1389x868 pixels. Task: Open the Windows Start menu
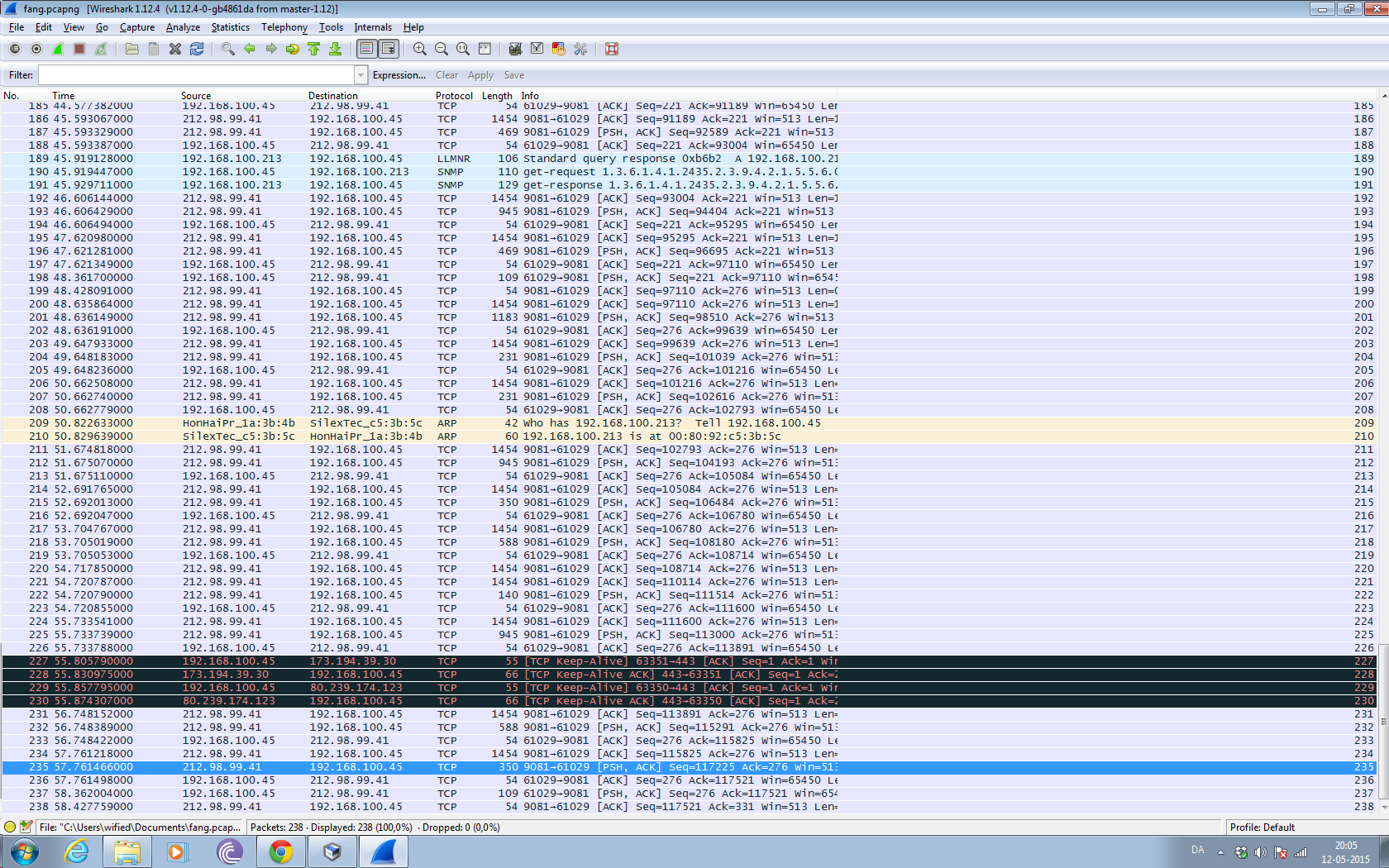coord(24,852)
